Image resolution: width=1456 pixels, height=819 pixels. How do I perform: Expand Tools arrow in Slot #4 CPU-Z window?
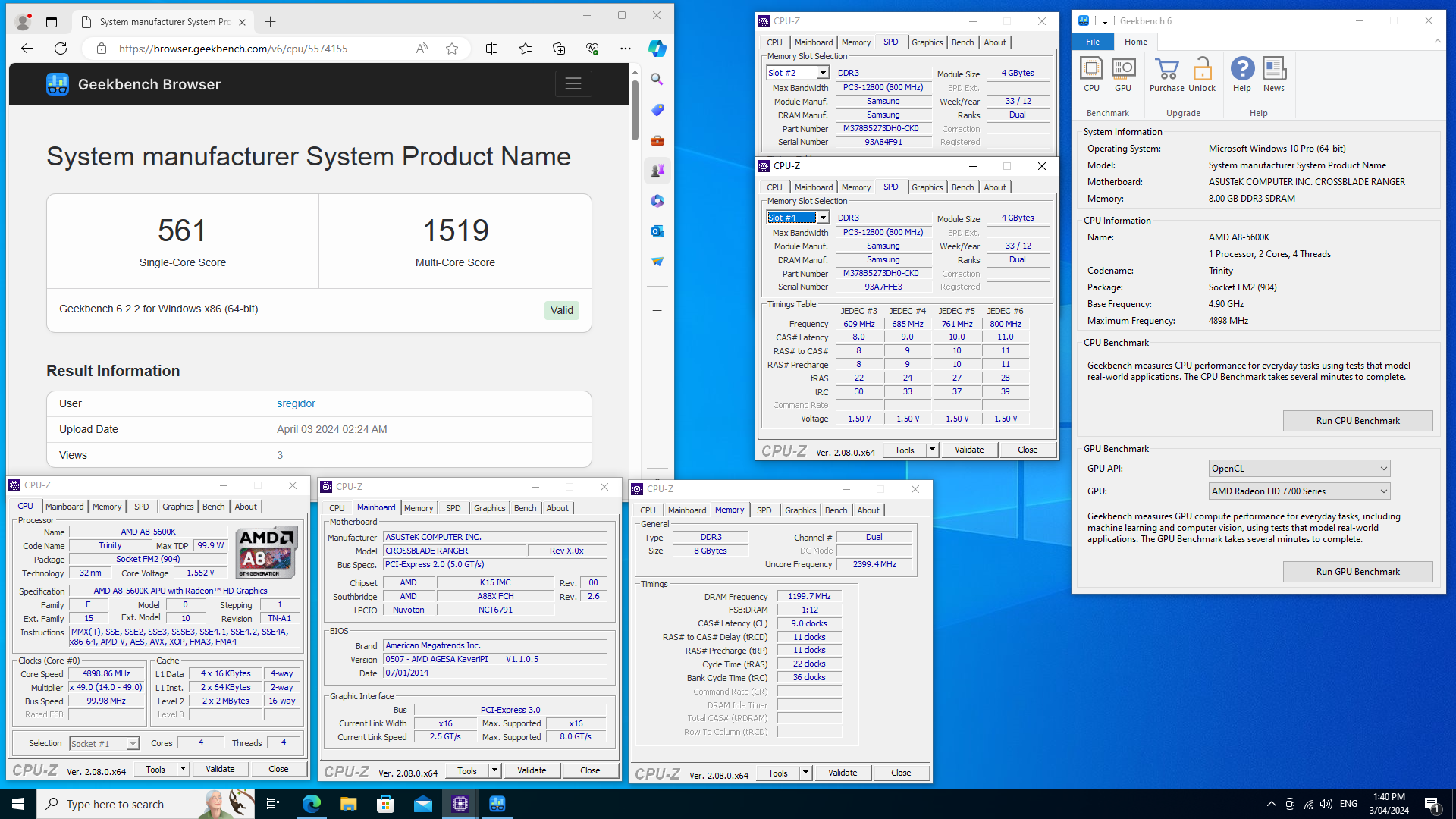(932, 450)
